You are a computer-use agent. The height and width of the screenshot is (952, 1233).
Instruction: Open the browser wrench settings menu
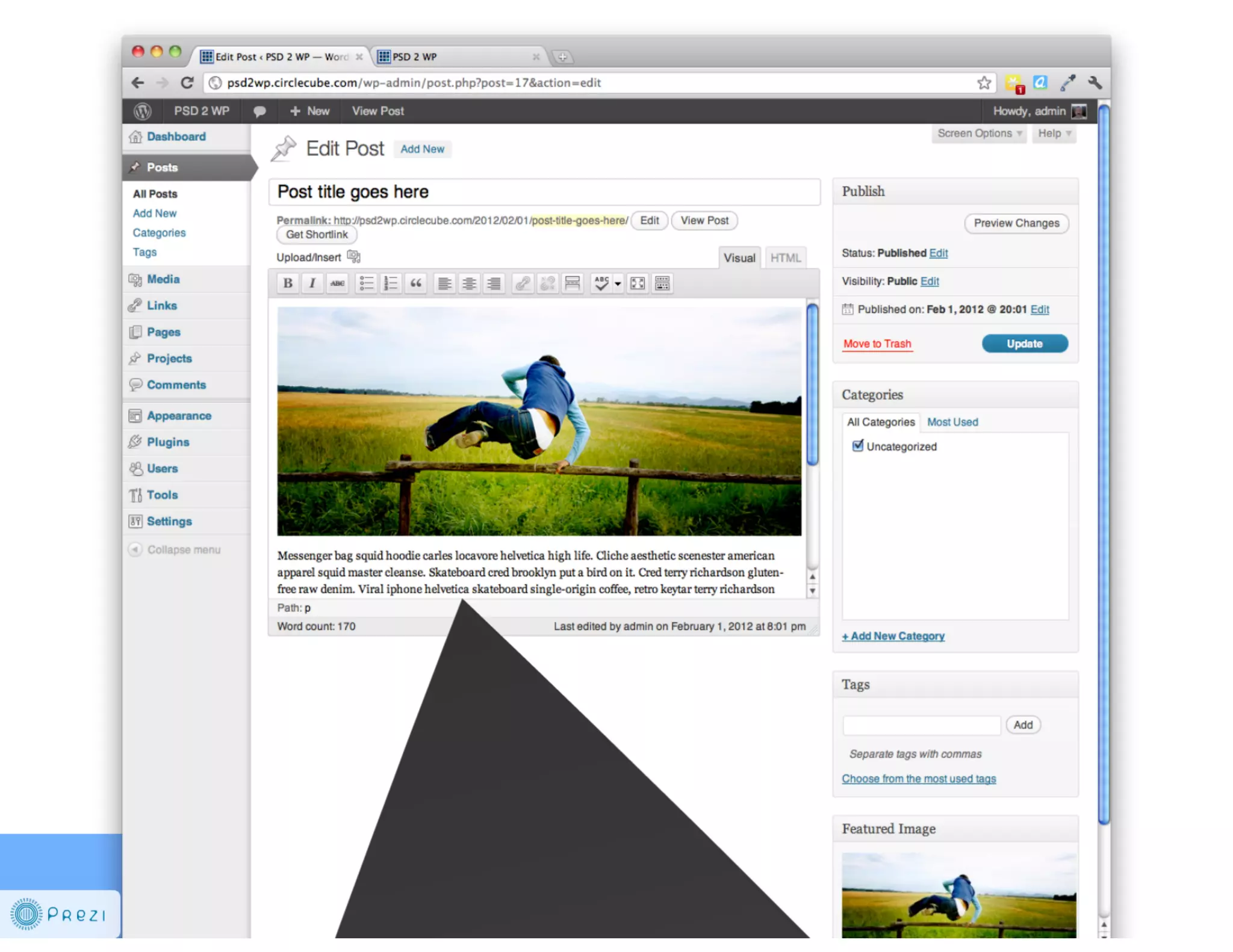pos(1095,82)
